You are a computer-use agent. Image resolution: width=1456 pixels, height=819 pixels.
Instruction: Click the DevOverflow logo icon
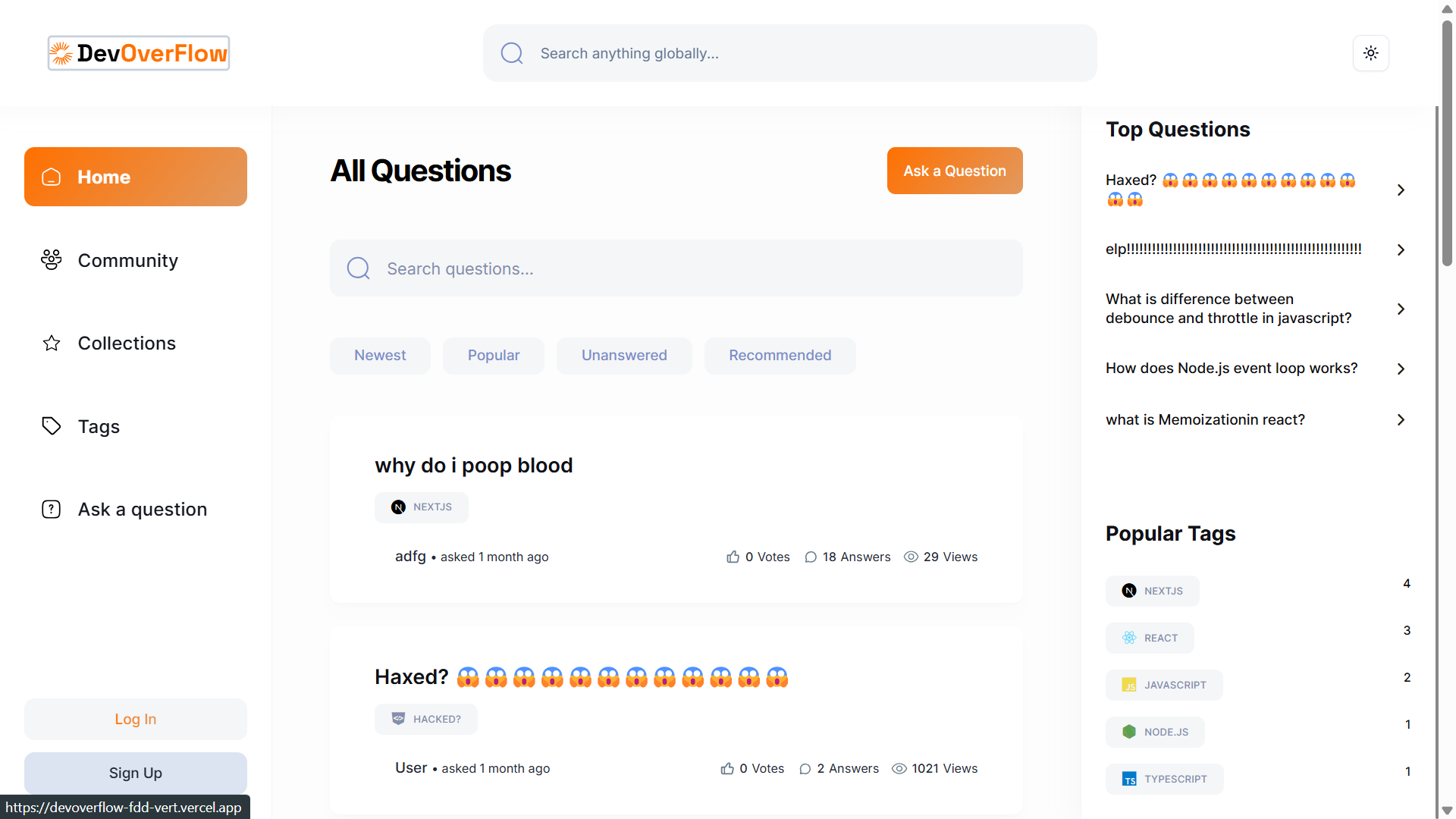(x=62, y=53)
